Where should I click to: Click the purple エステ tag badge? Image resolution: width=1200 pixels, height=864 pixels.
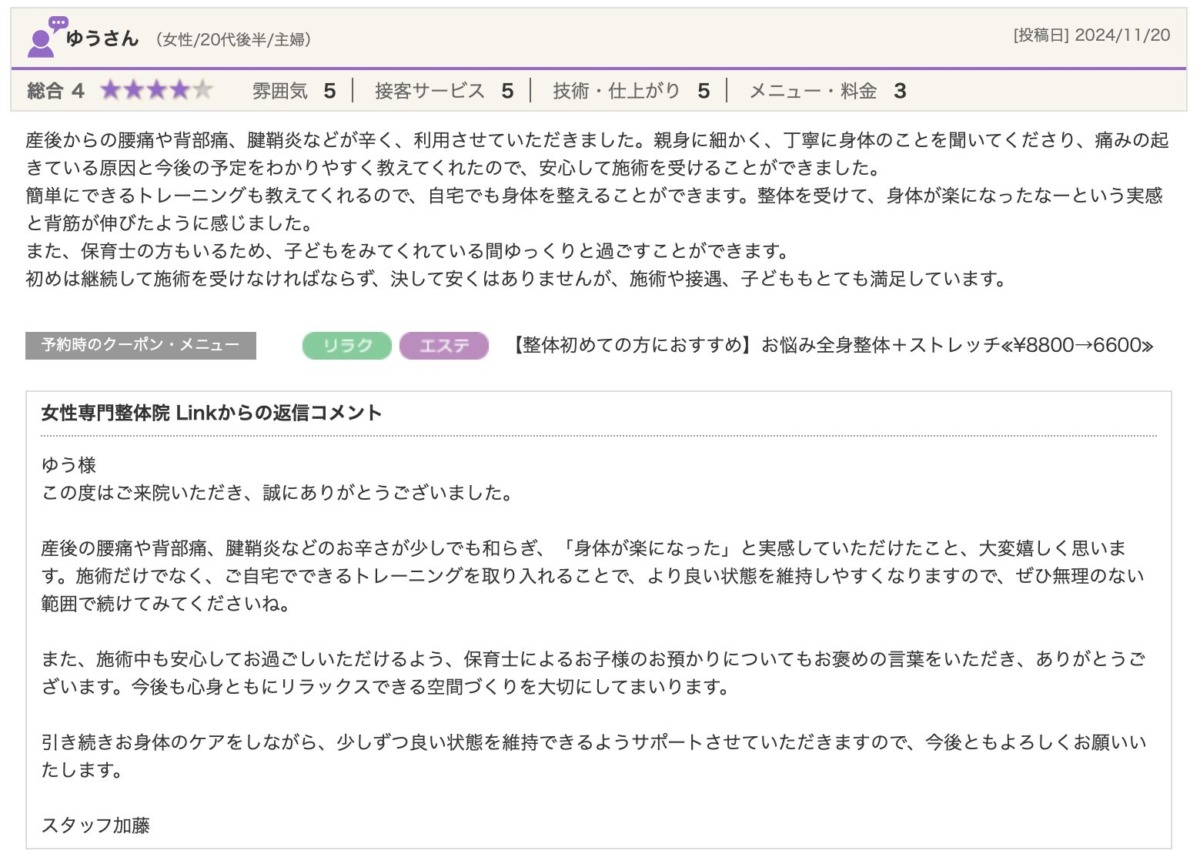click(x=443, y=346)
